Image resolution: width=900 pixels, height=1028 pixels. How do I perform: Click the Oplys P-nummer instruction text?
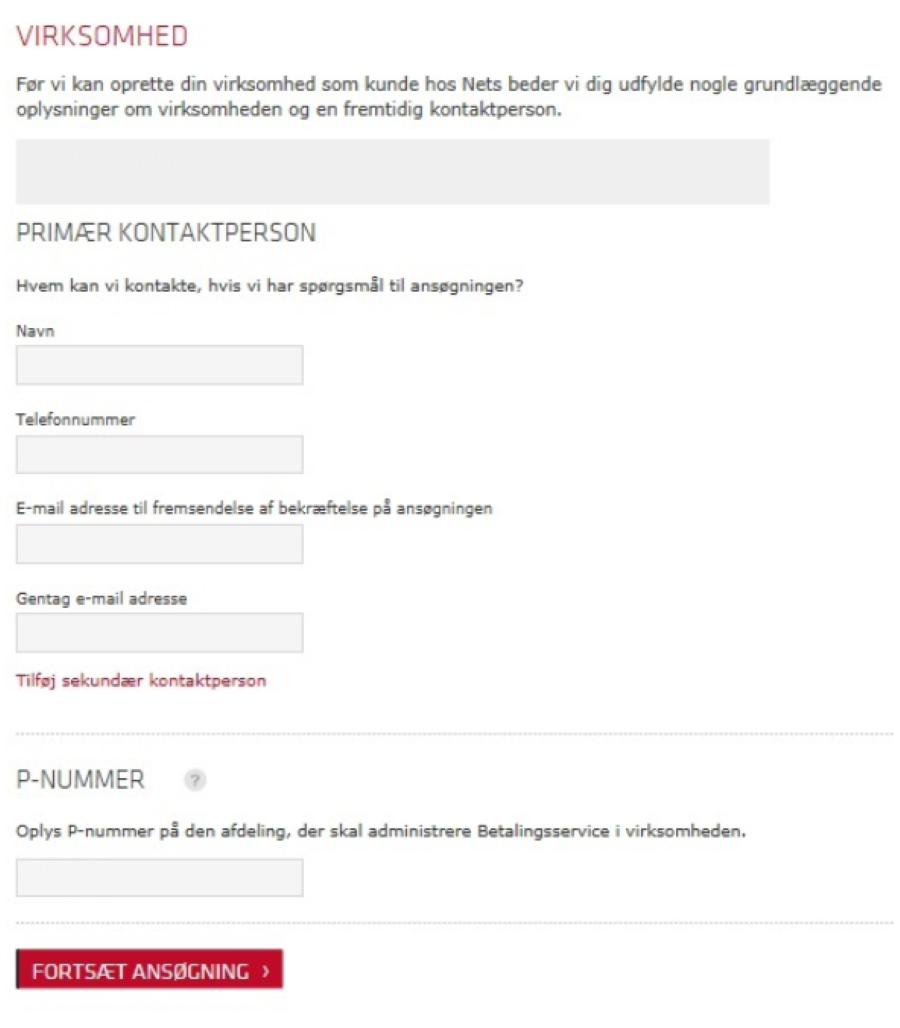381,831
